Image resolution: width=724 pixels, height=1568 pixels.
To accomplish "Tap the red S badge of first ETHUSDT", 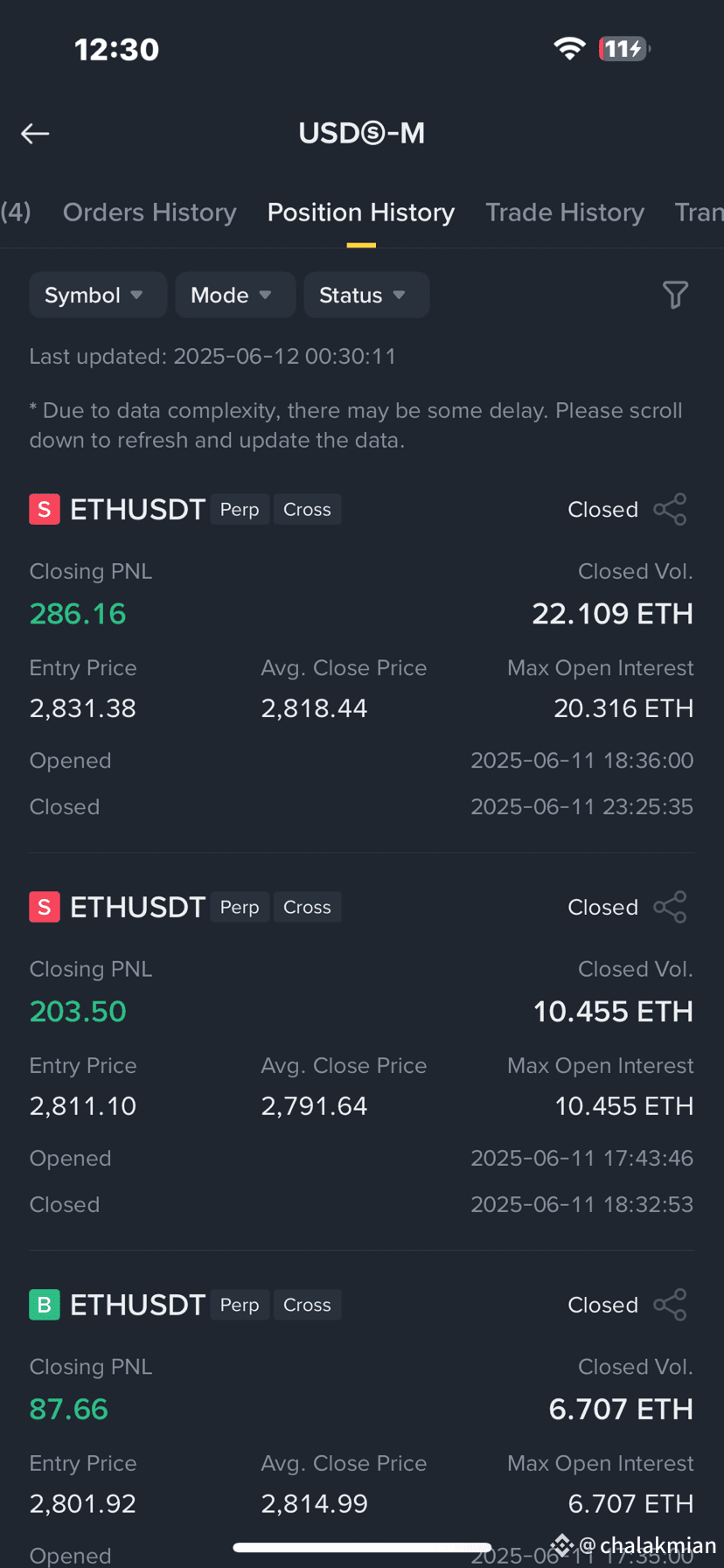I will (45, 509).
